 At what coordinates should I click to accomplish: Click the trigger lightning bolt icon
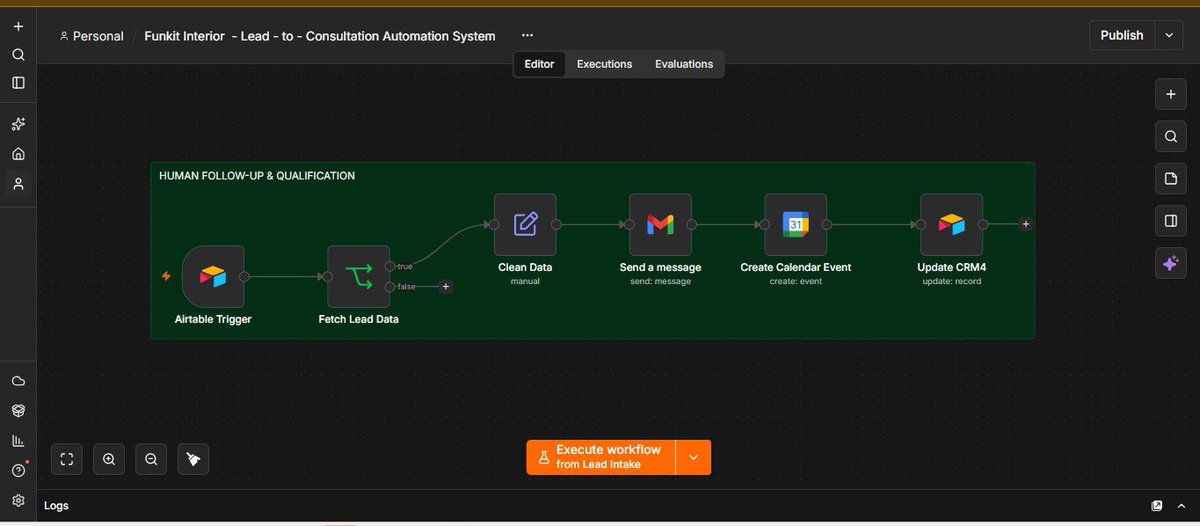pos(166,276)
